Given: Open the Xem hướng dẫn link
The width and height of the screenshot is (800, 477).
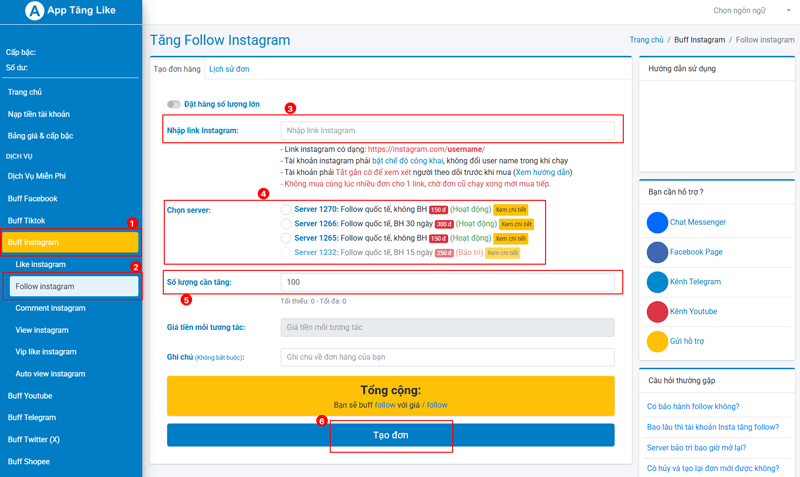Looking at the screenshot, I should [543, 172].
